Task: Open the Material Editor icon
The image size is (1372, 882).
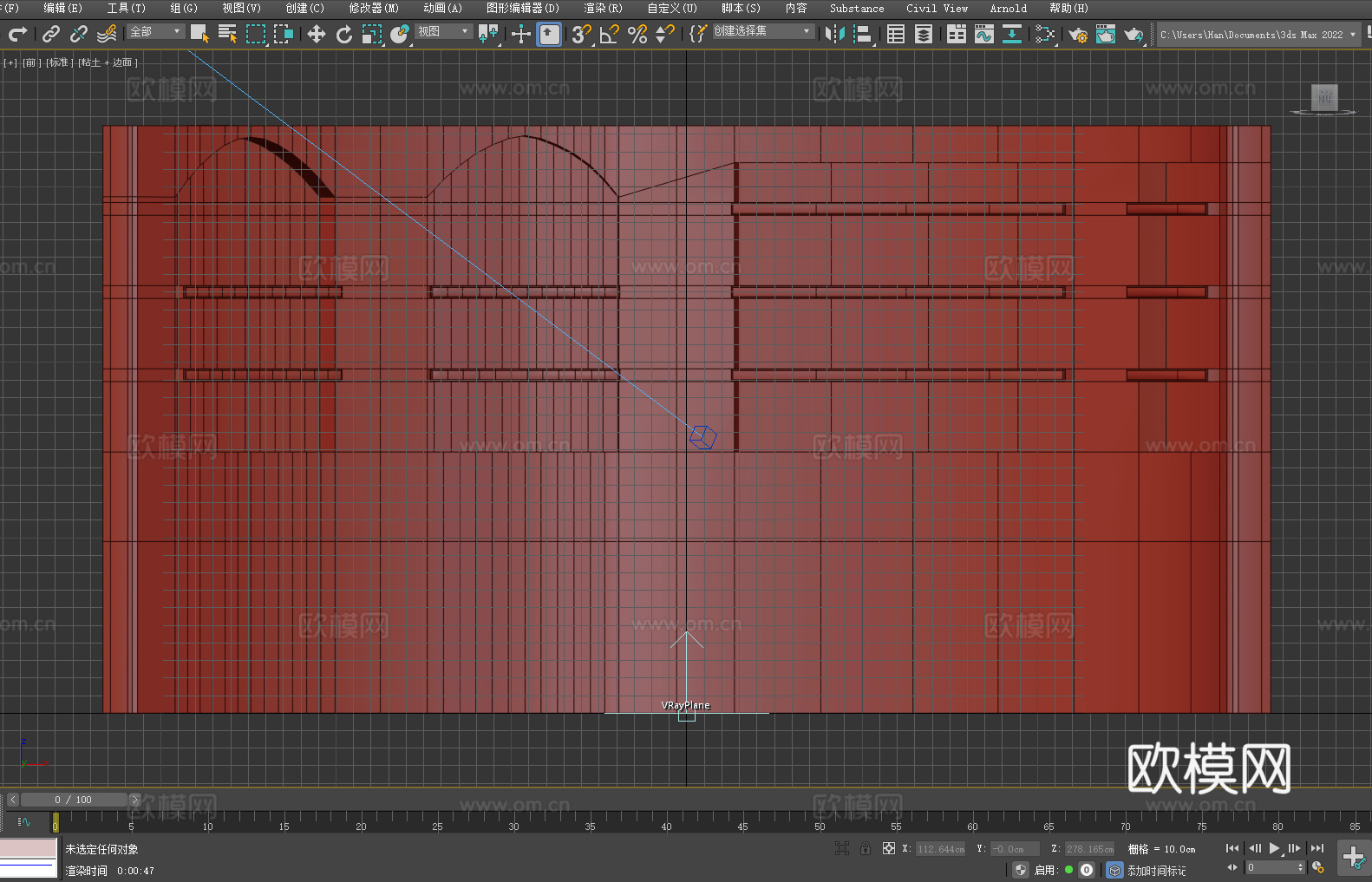Action: point(1045,35)
